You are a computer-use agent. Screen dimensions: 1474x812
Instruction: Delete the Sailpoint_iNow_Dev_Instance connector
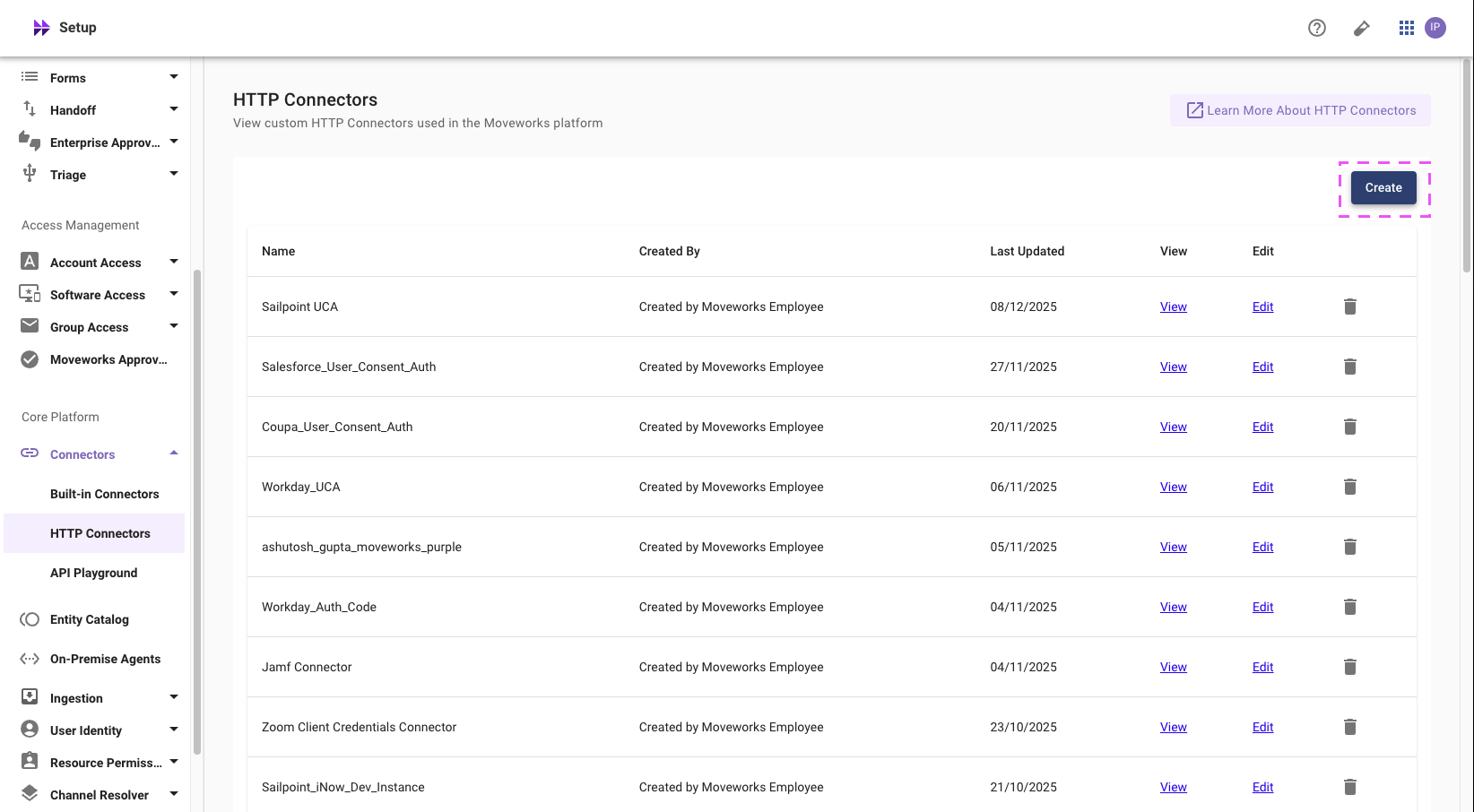pyautogui.click(x=1350, y=787)
